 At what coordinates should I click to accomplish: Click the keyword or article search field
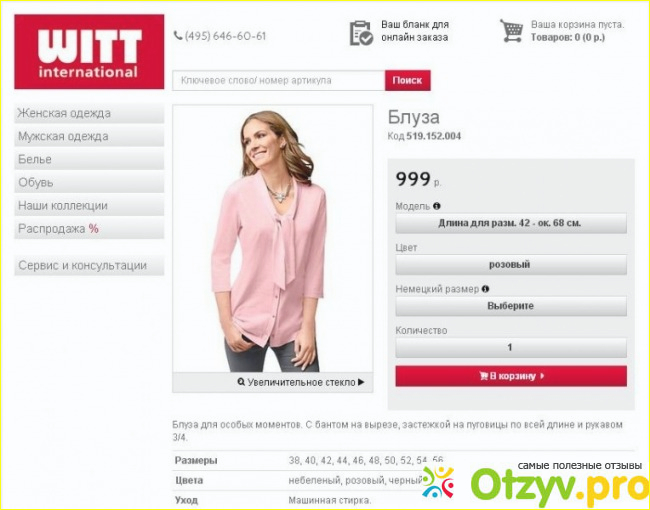(x=279, y=80)
